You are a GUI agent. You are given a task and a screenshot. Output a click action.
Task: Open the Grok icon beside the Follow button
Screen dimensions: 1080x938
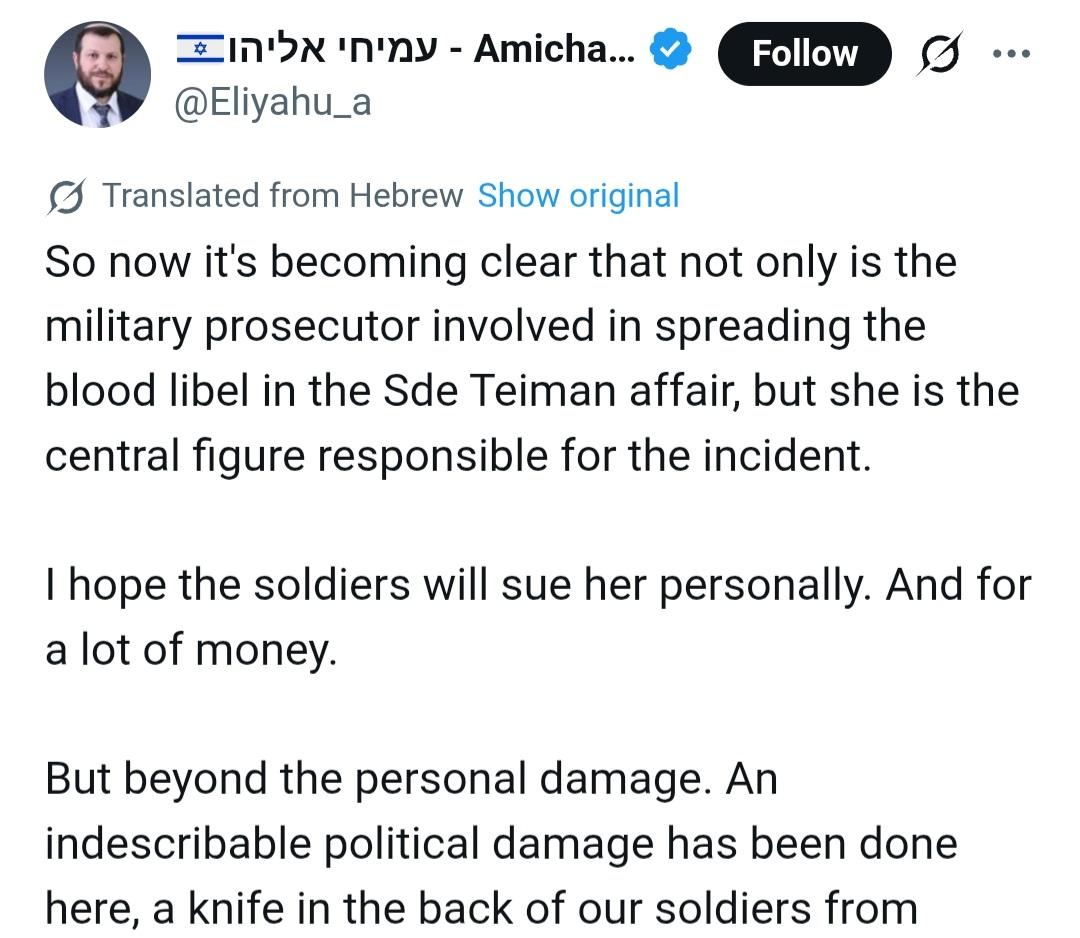pos(937,53)
